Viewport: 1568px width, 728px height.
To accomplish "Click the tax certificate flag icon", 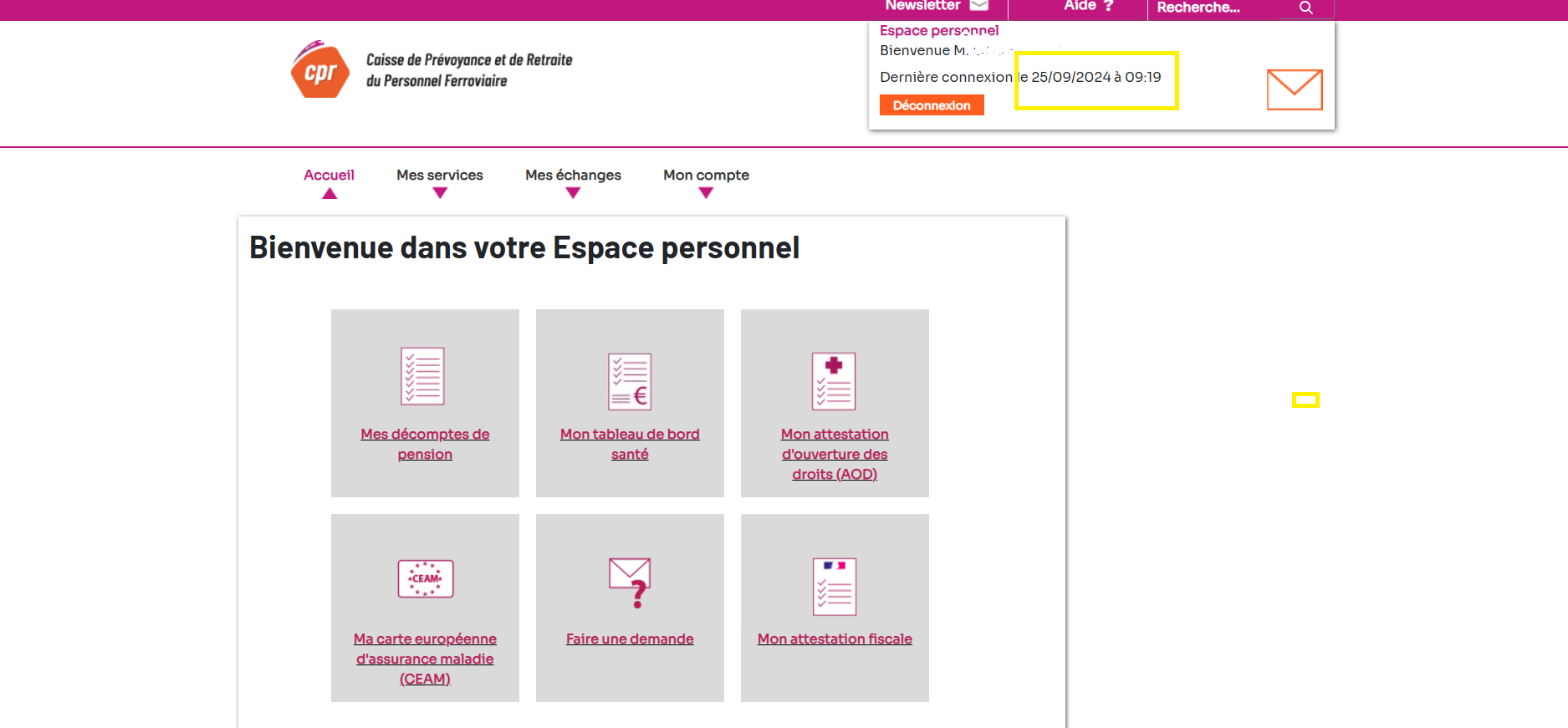I will pos(834,586).
